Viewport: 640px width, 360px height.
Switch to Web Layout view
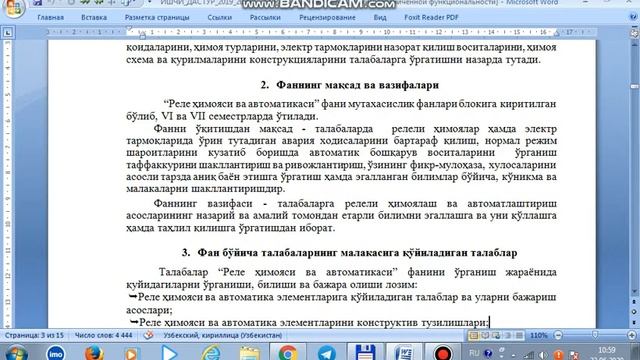click(496, 336)
